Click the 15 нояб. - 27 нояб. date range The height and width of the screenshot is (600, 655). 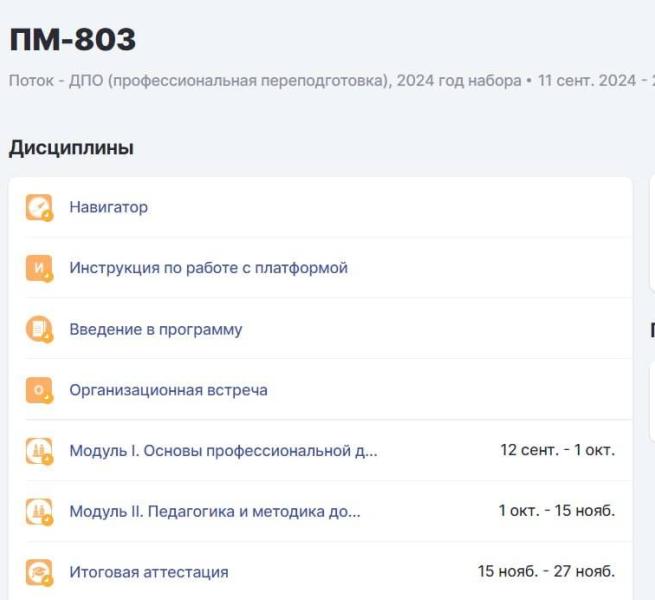point(546,572)
